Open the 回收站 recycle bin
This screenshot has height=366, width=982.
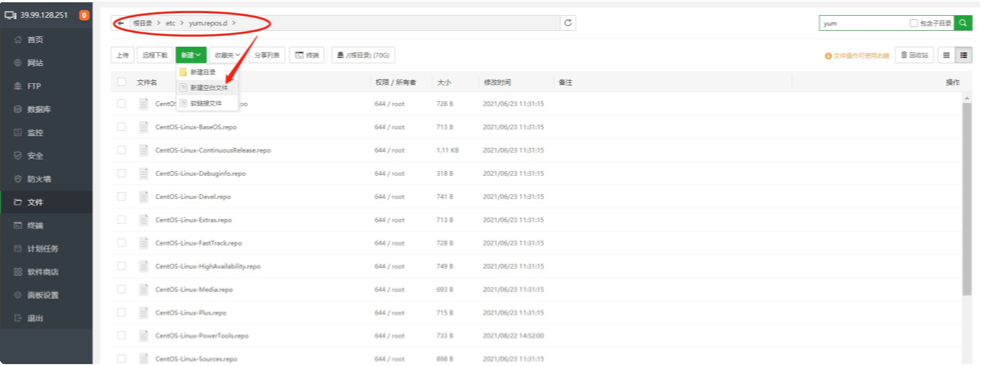pyautogui.click(x=914, y=55)
